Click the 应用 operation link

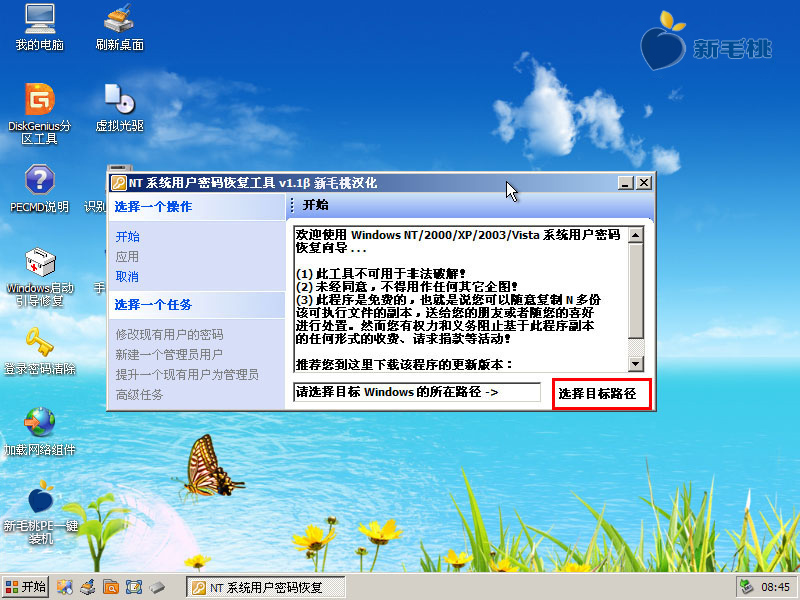point(127,257)
